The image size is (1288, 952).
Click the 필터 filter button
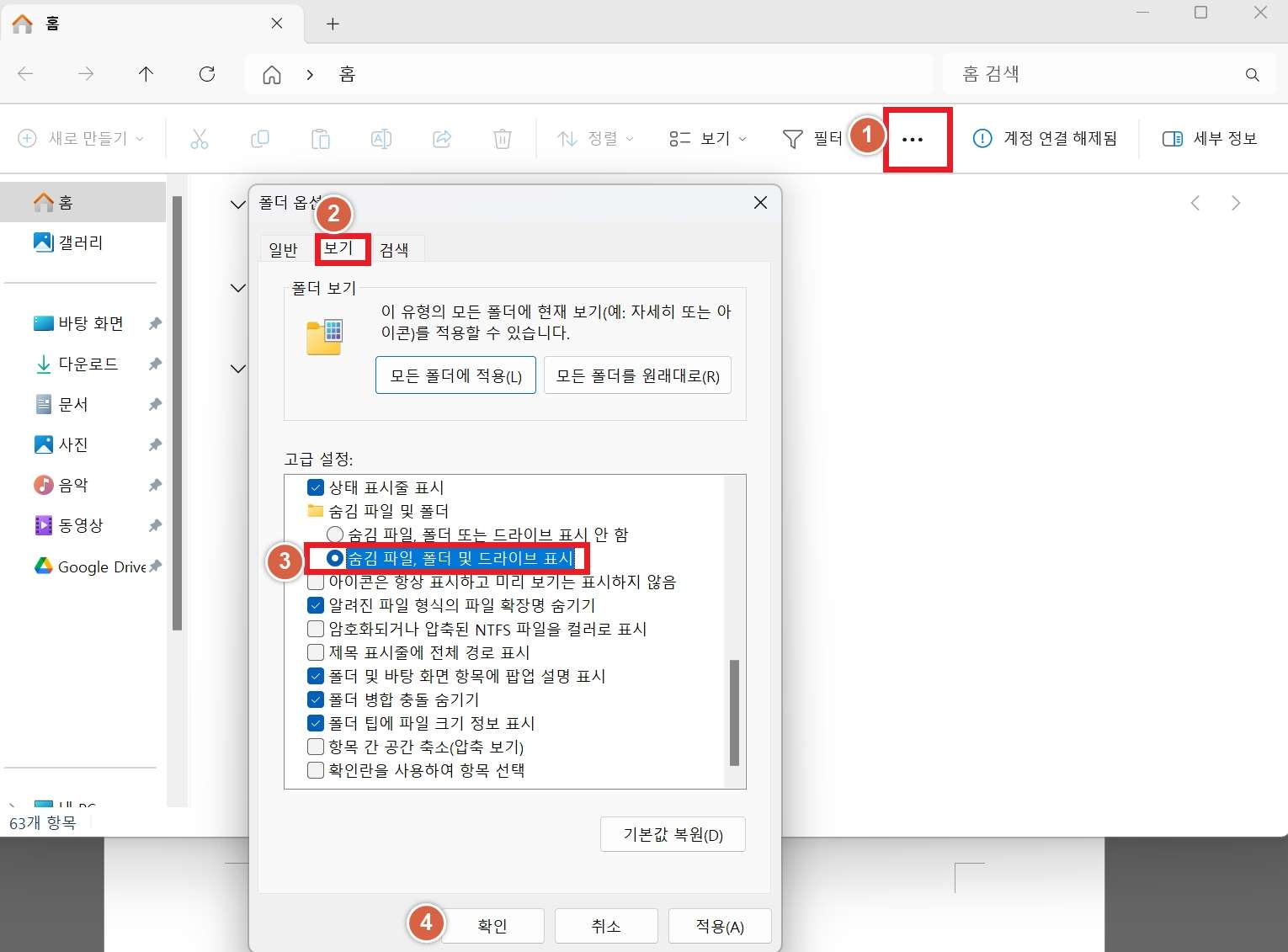click(812, 139)
